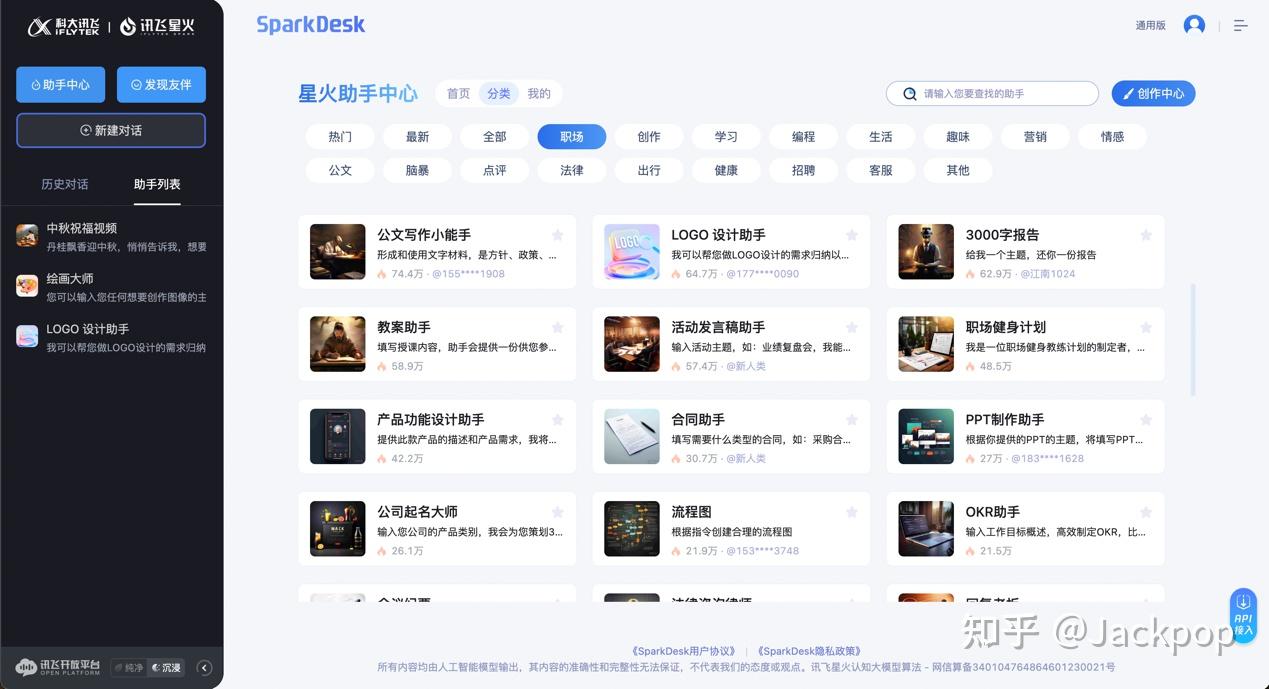Viewport: 1269px width, 689px height.
Task: Switch to the 我的 tab
Action: [539, 94]
